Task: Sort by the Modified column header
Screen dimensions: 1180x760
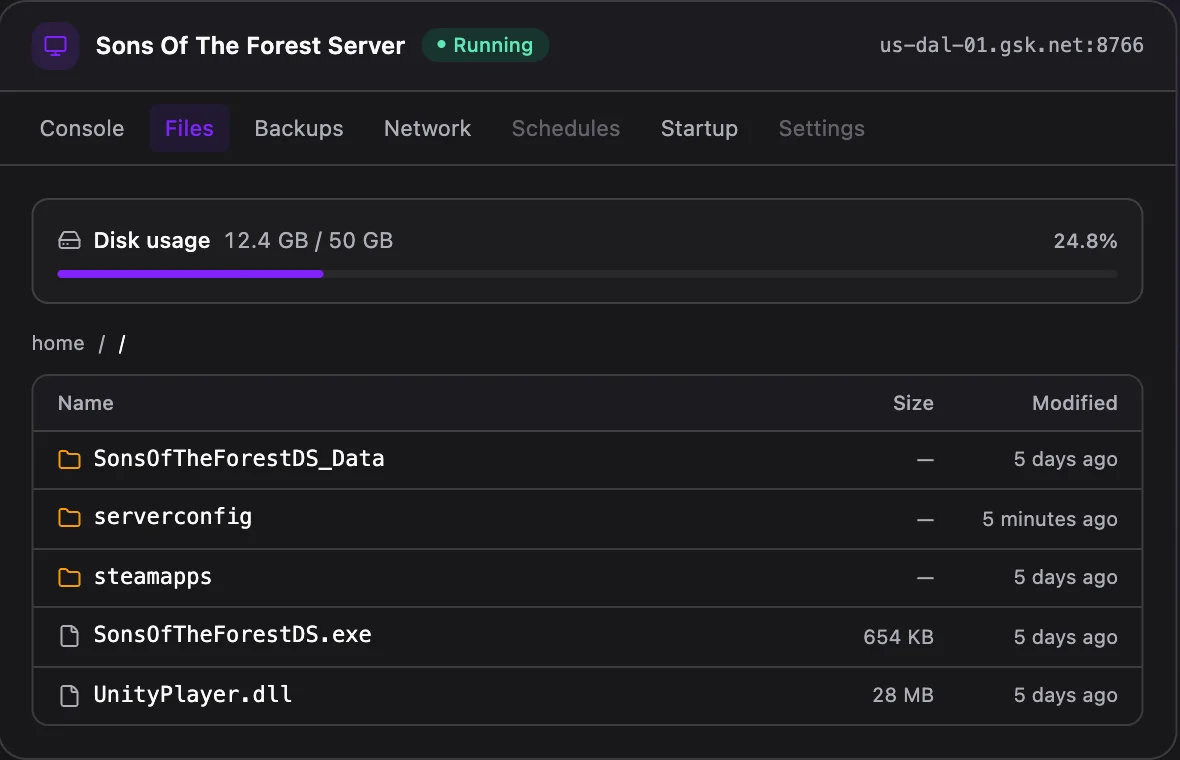Action: tap(1075, 403)
